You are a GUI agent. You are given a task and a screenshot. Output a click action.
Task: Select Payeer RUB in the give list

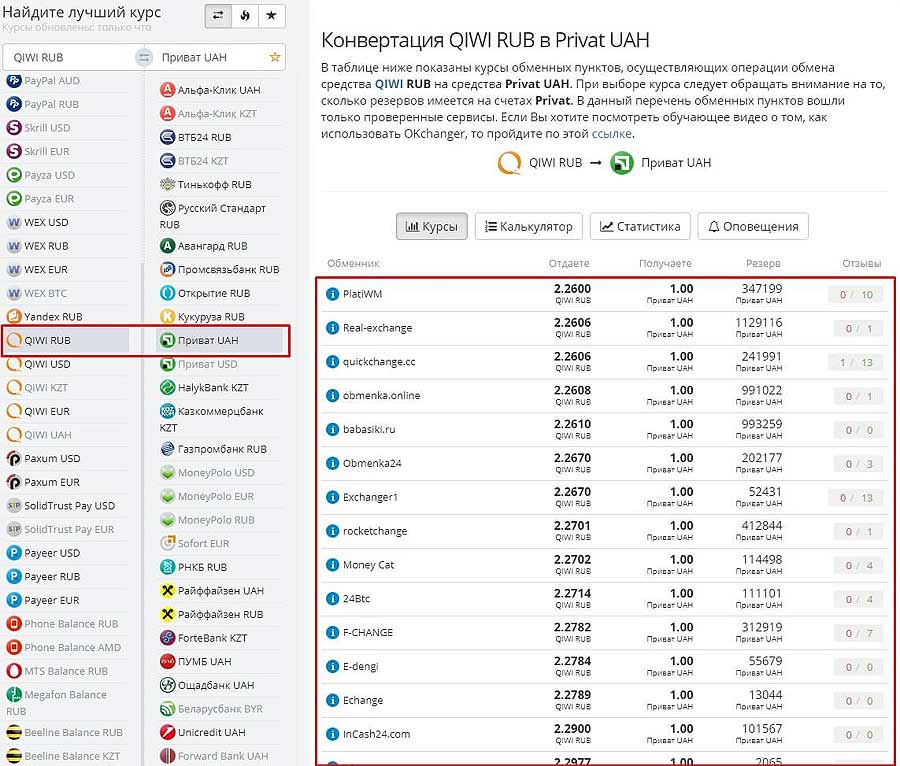[x=44, y=577]
